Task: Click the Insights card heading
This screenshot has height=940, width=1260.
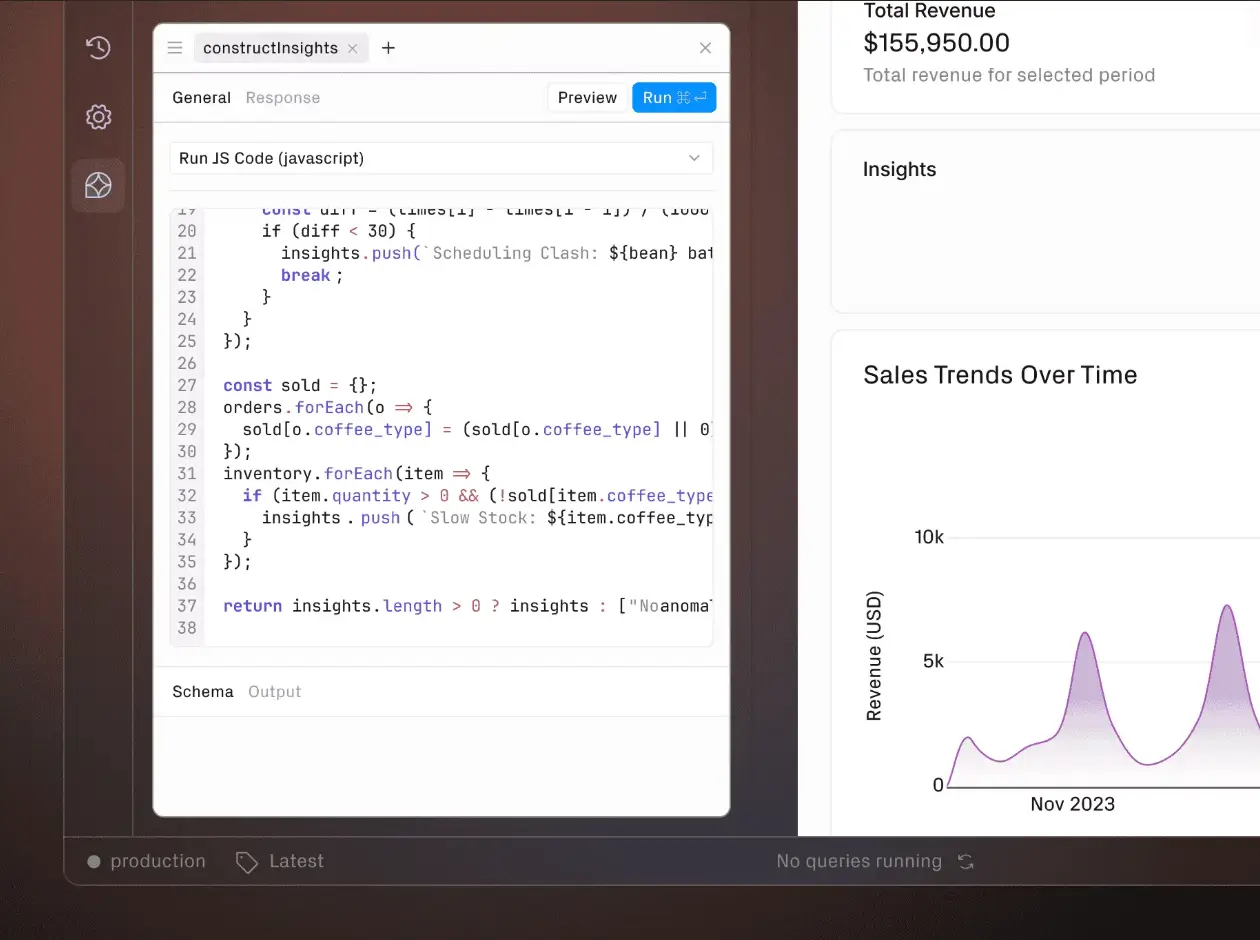Action: coord(899,169)
